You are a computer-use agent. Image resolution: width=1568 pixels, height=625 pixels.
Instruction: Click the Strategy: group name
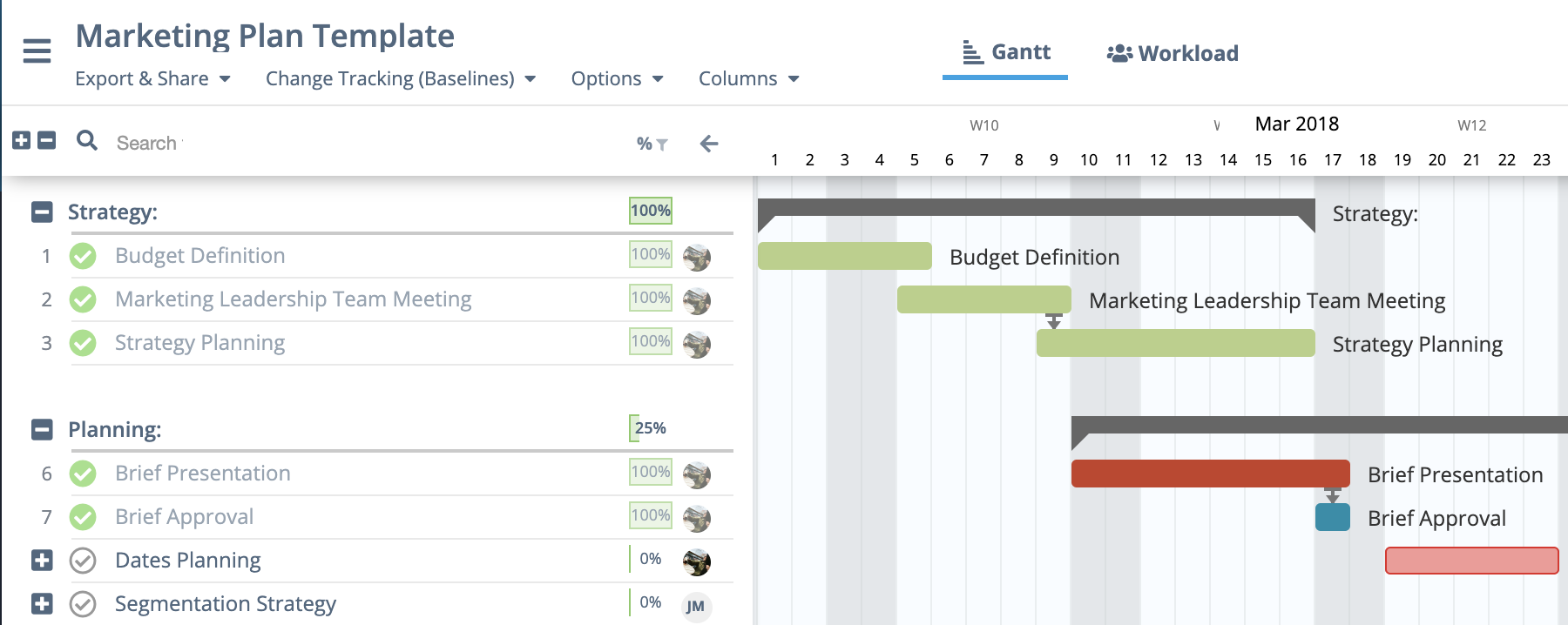pos(112,212)
